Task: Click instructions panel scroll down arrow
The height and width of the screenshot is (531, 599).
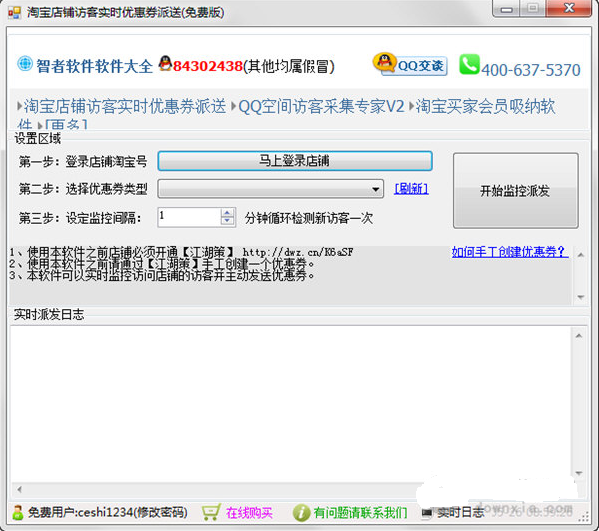Action: 581,297
